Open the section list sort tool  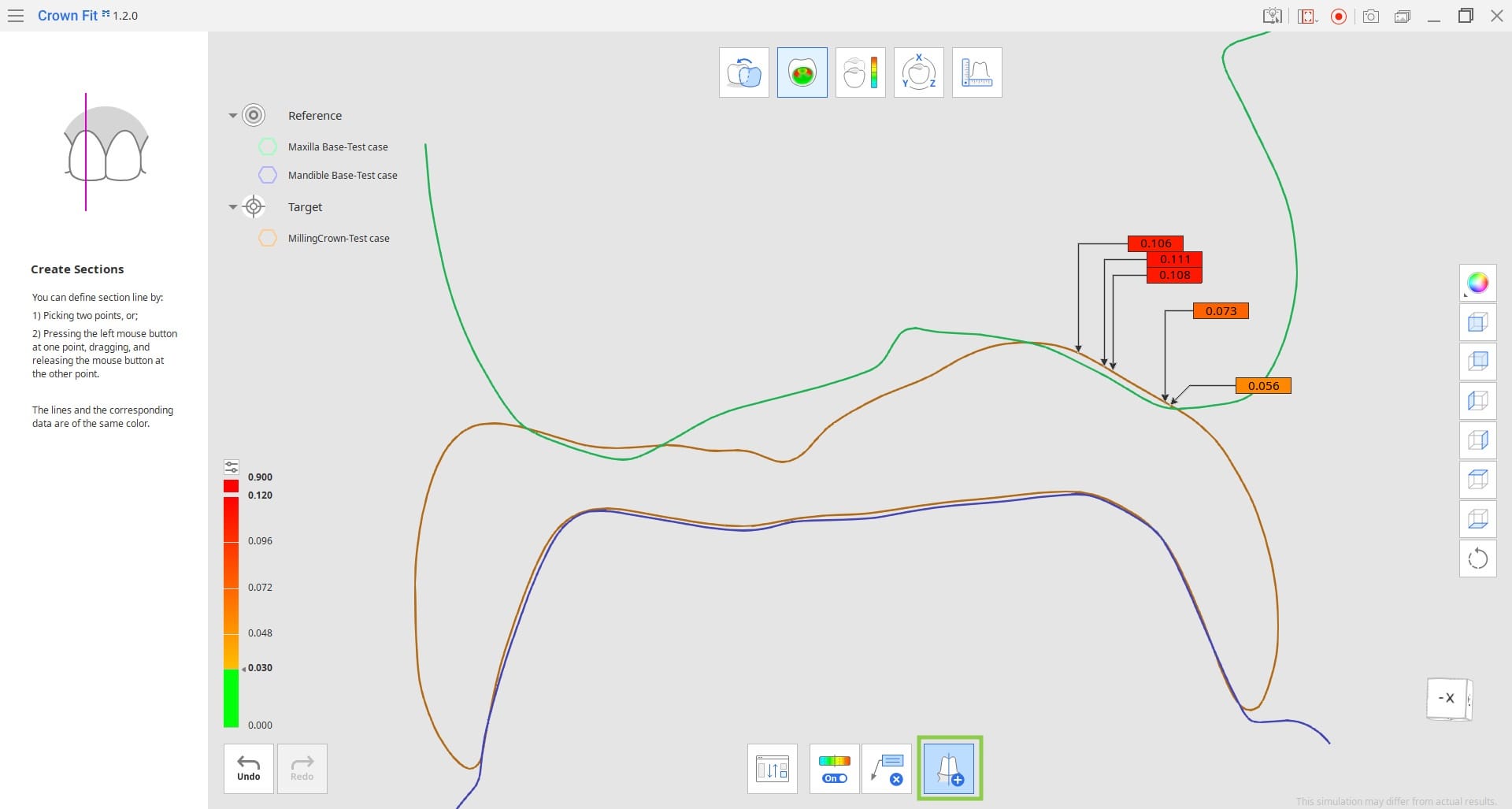(x=773, y=769)
